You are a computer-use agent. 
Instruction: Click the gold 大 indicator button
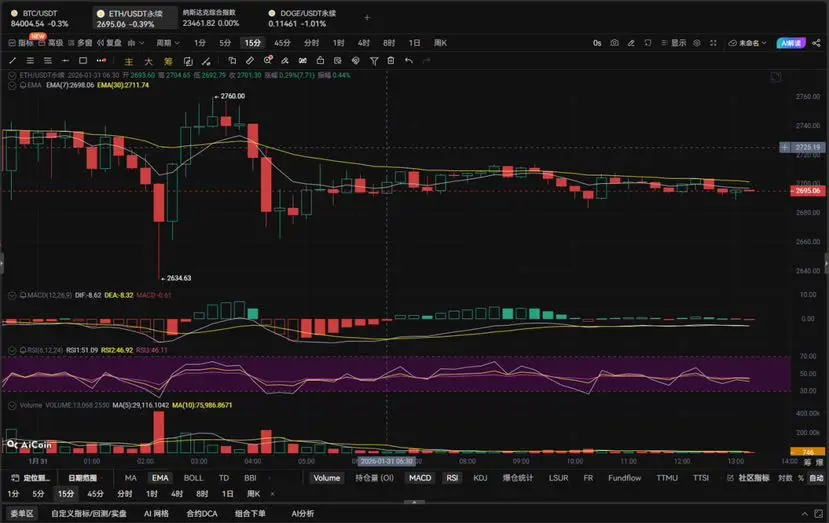[149, 61]
